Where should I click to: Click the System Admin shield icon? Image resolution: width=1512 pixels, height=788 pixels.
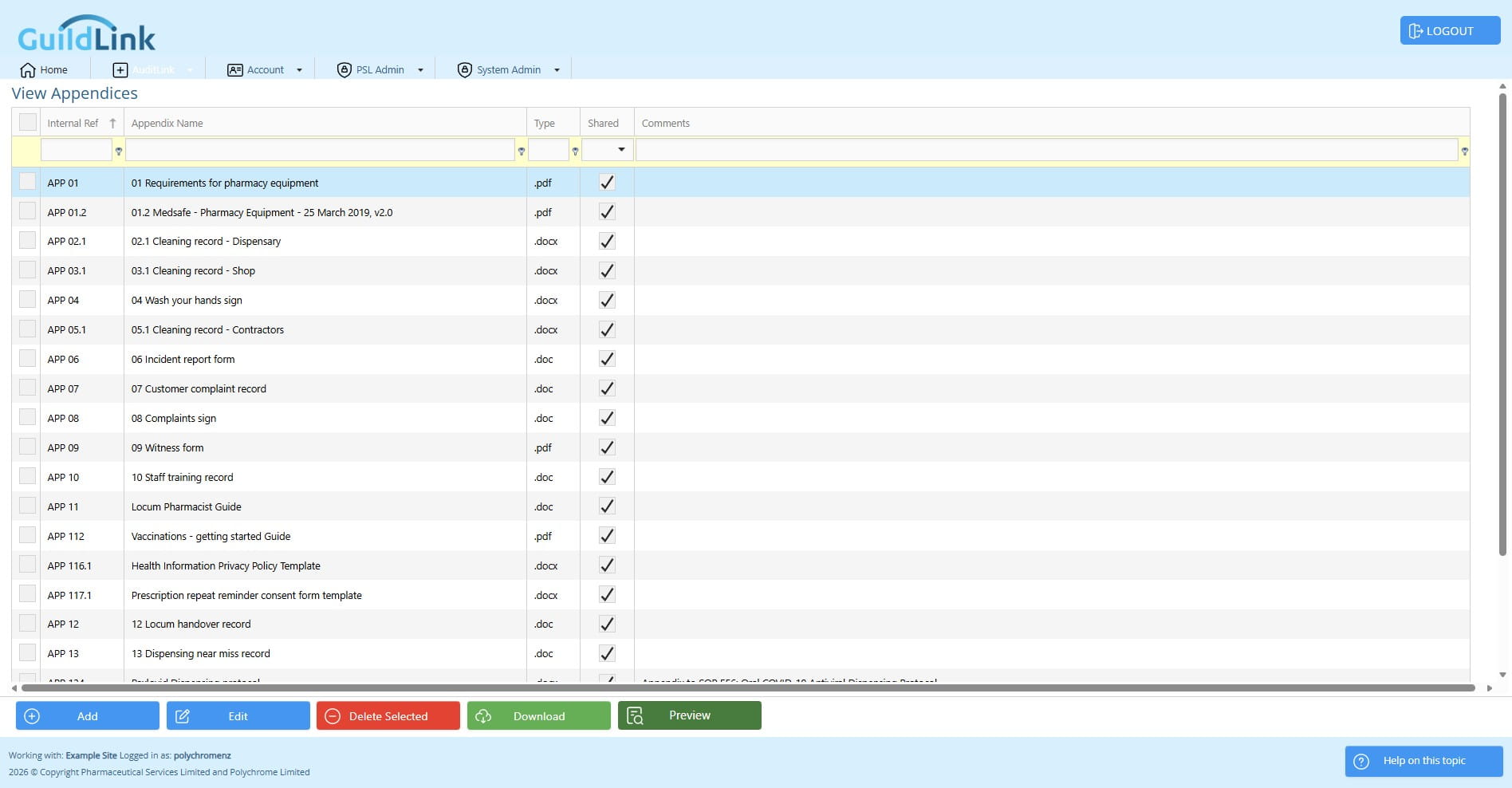coord(465,70)
